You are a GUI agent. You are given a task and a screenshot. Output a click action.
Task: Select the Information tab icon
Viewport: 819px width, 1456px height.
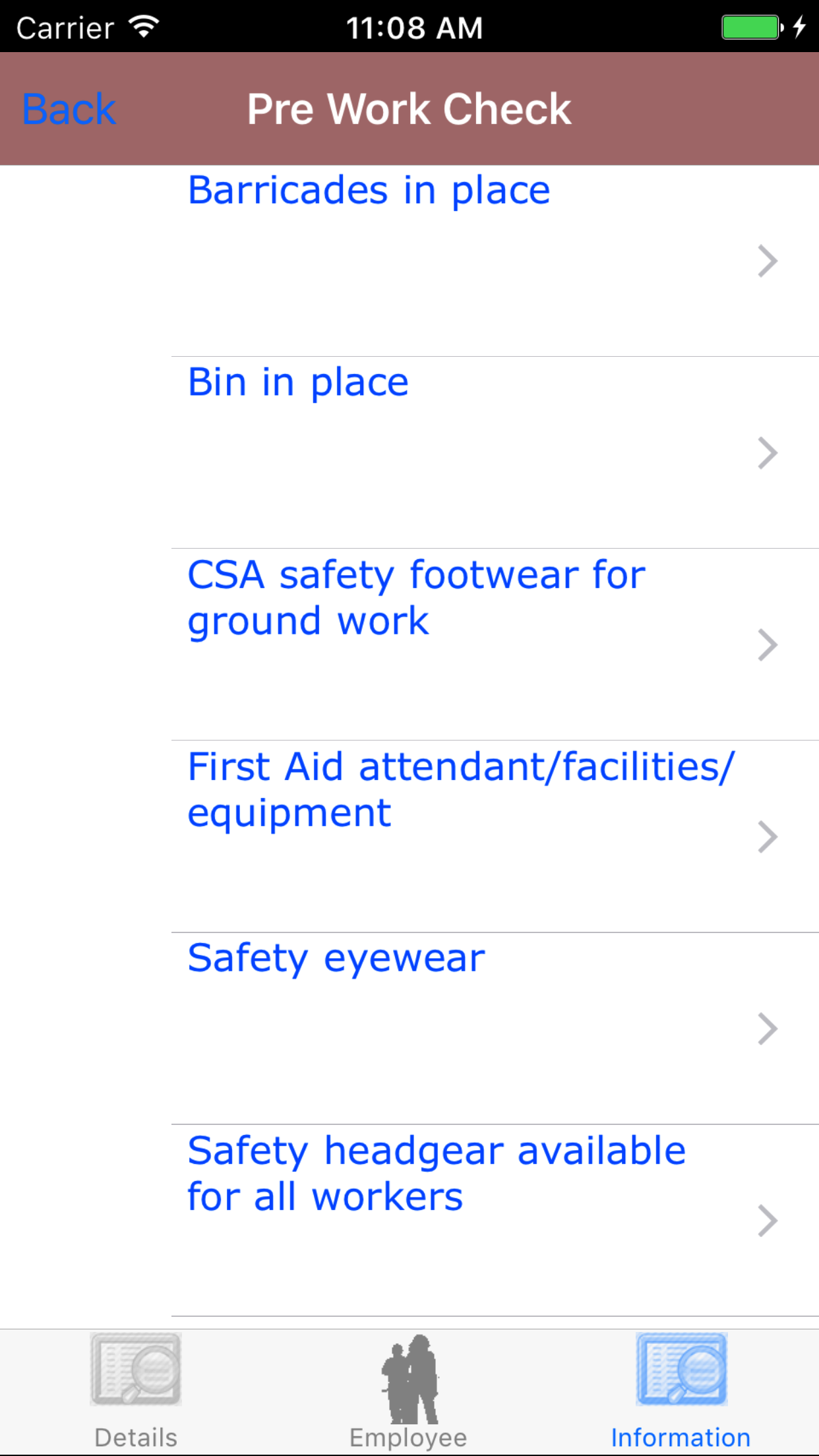point(681,1369)
